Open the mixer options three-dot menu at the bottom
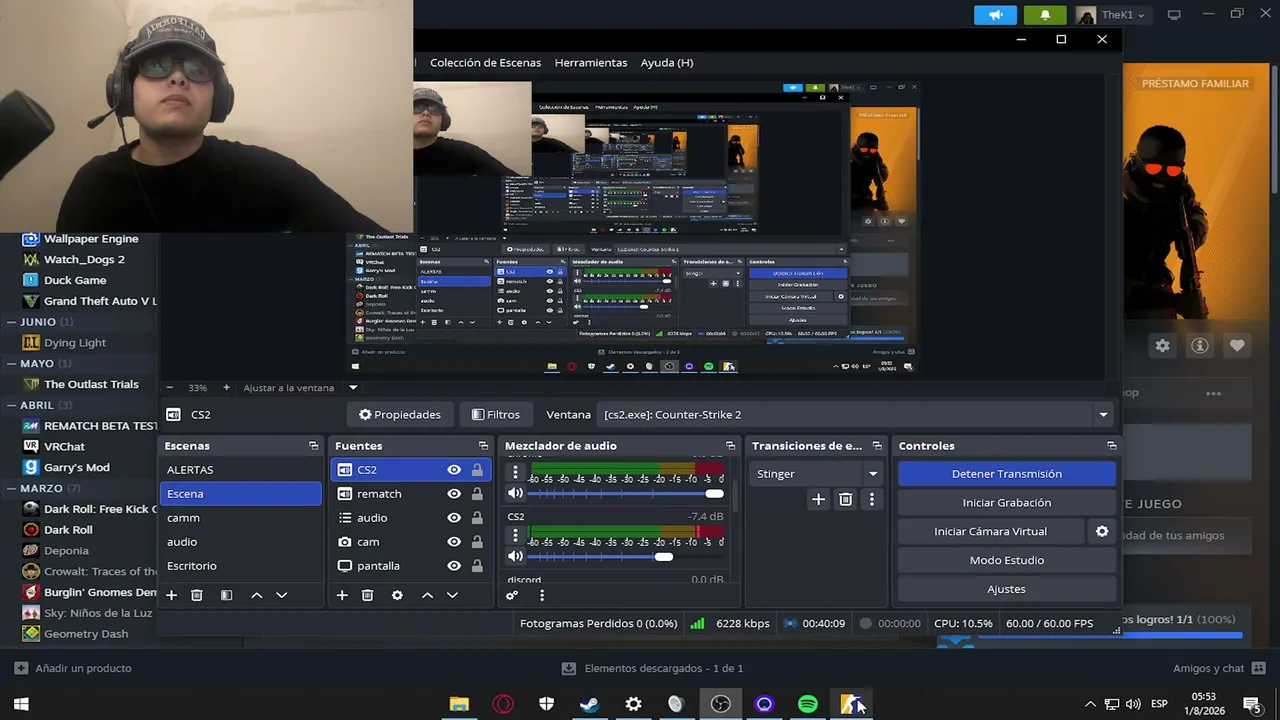Screen dimensions: 1280x720 542,595
